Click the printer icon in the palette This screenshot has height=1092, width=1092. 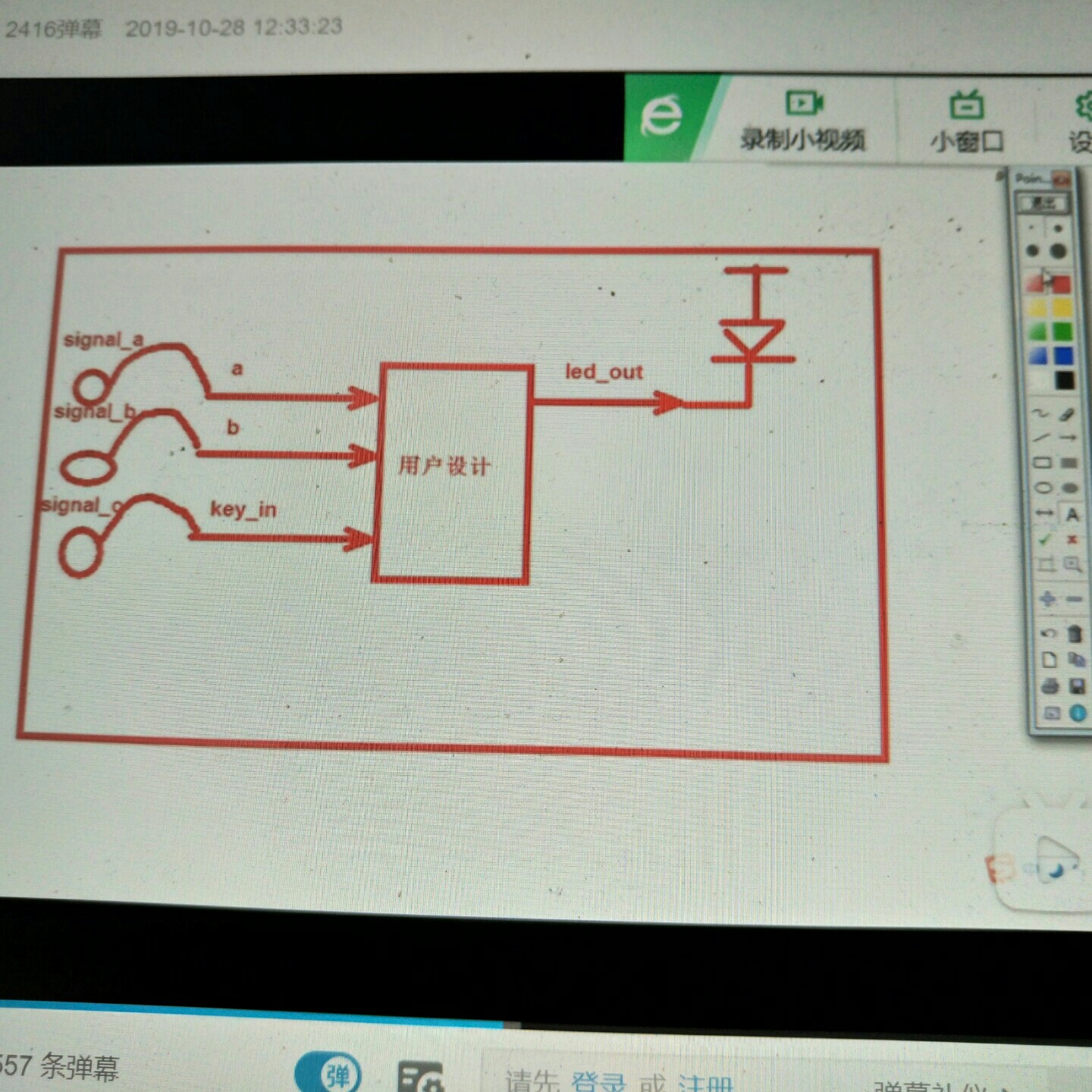pyautogui.click(x=1050, y=686)
